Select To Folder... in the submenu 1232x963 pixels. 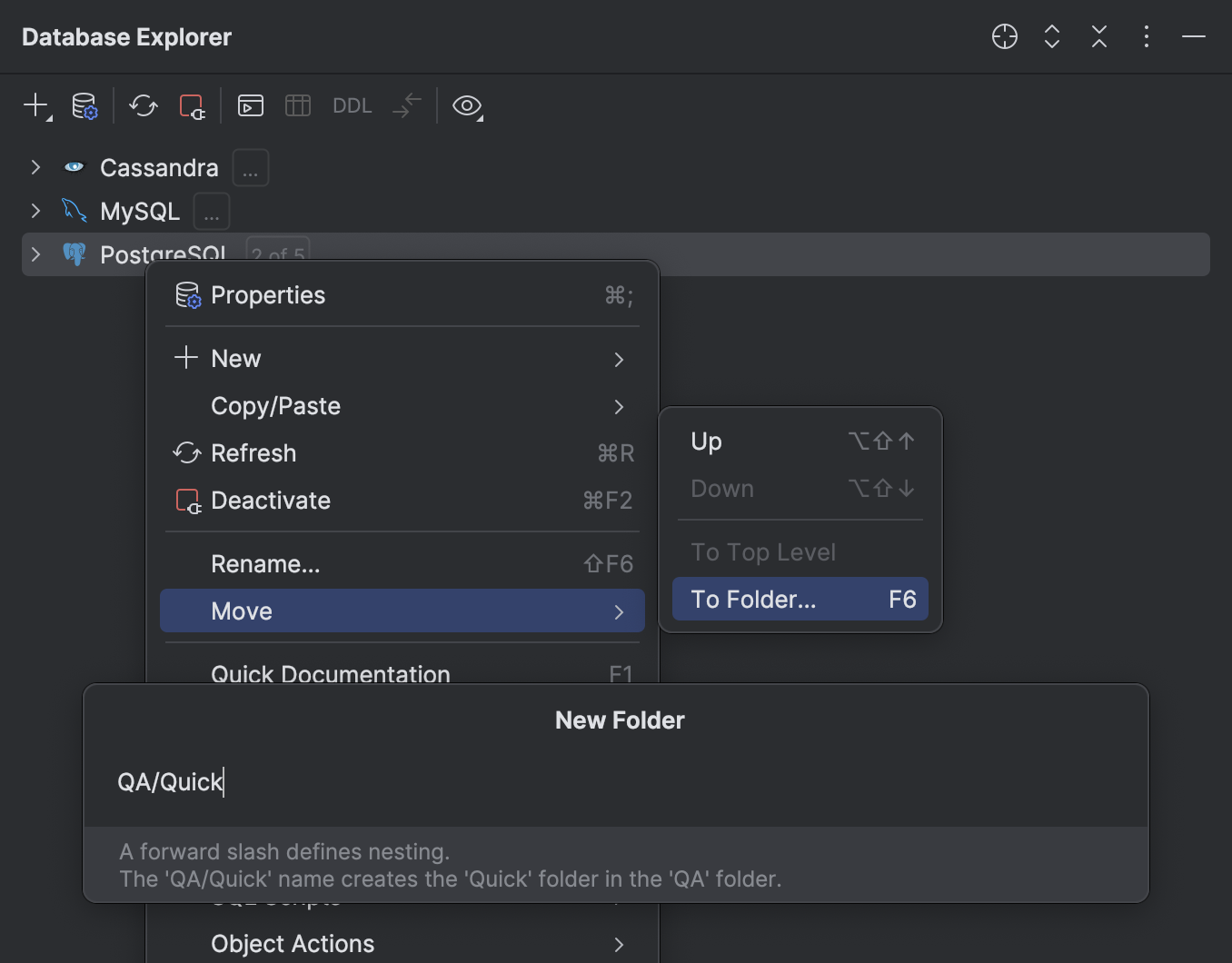pyautogui.click(x=800, y=600)
